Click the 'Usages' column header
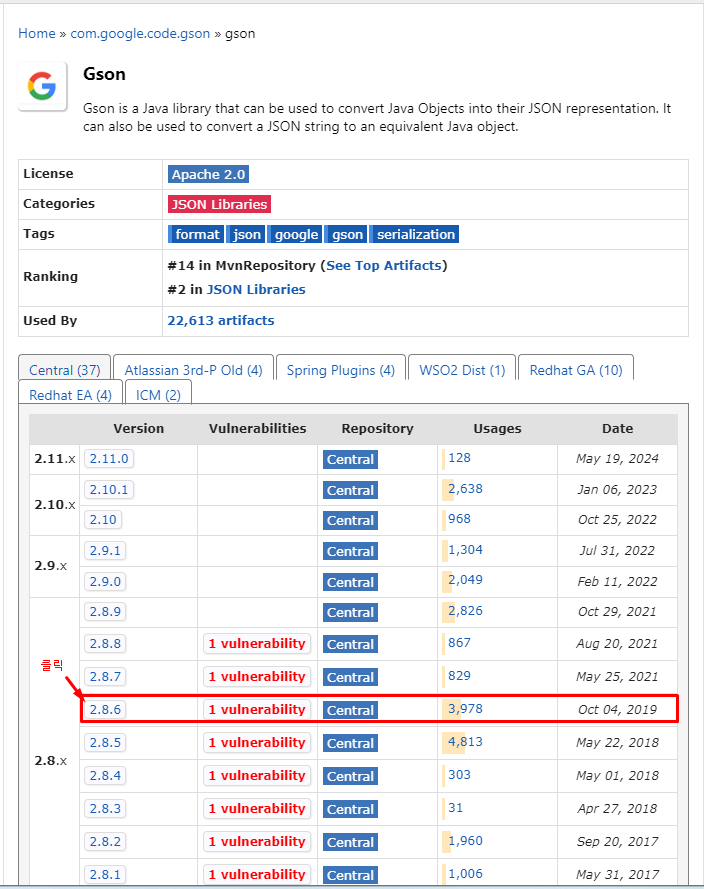Screen dimensions: 704x889 [x=497, y=429]
